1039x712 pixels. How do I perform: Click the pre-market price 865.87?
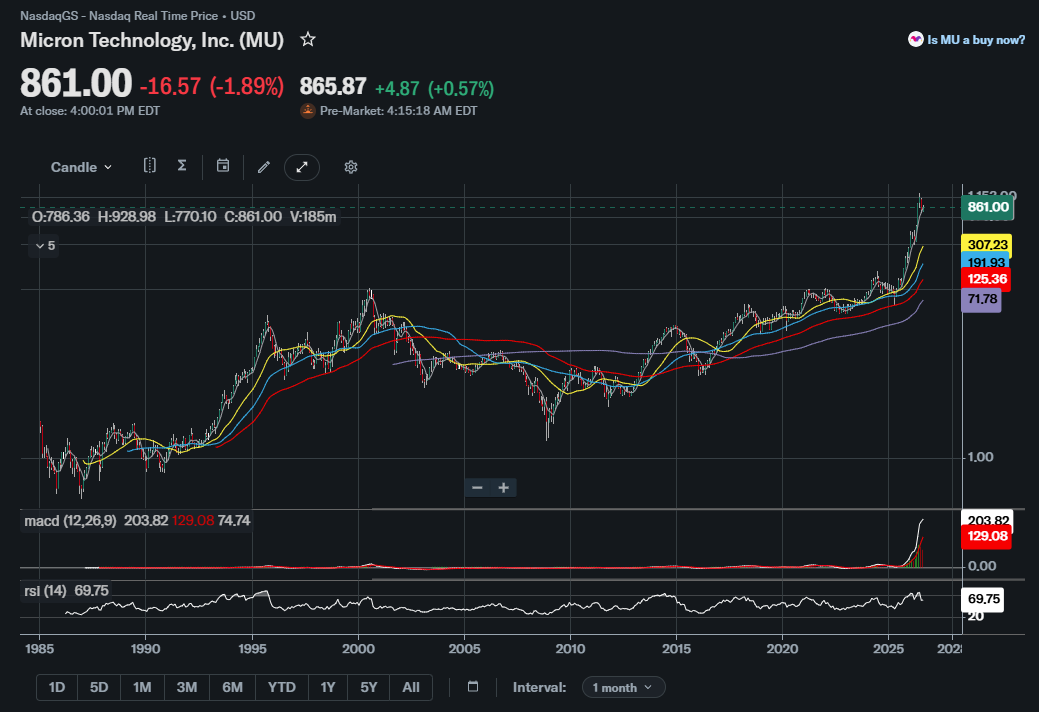(333, 86)
